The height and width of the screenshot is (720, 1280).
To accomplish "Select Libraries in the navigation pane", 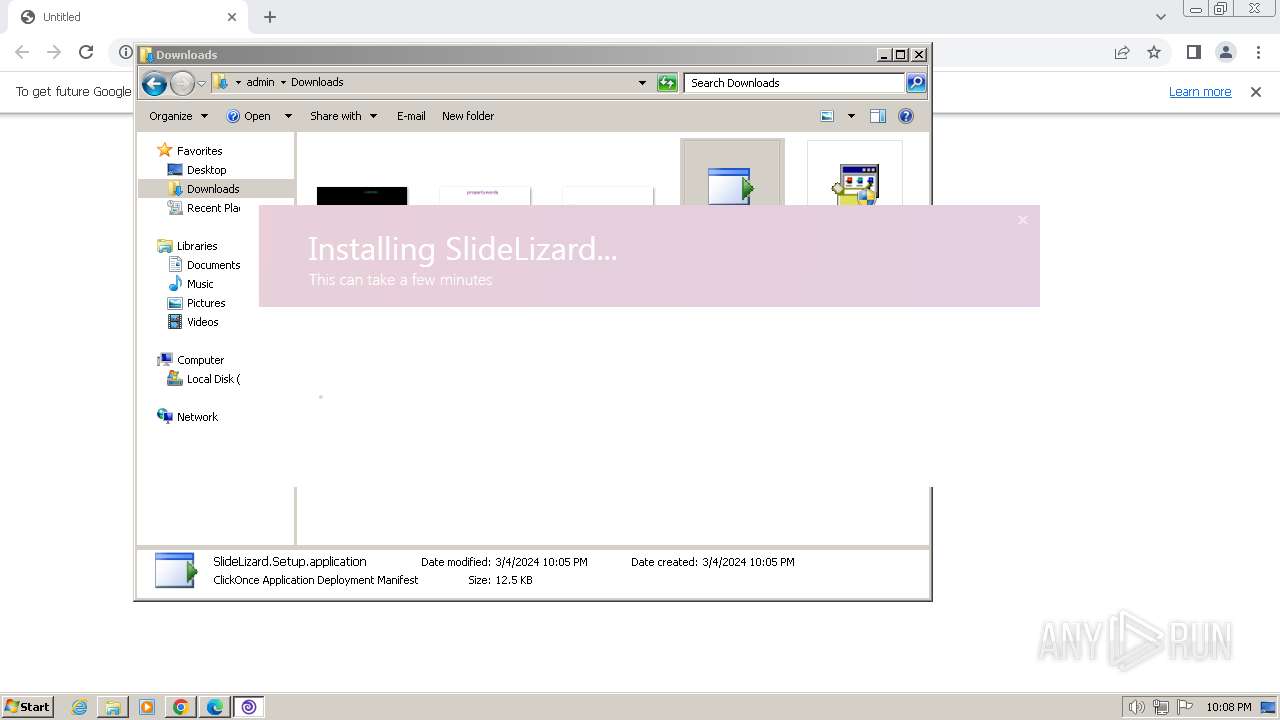I will point(187,246).
